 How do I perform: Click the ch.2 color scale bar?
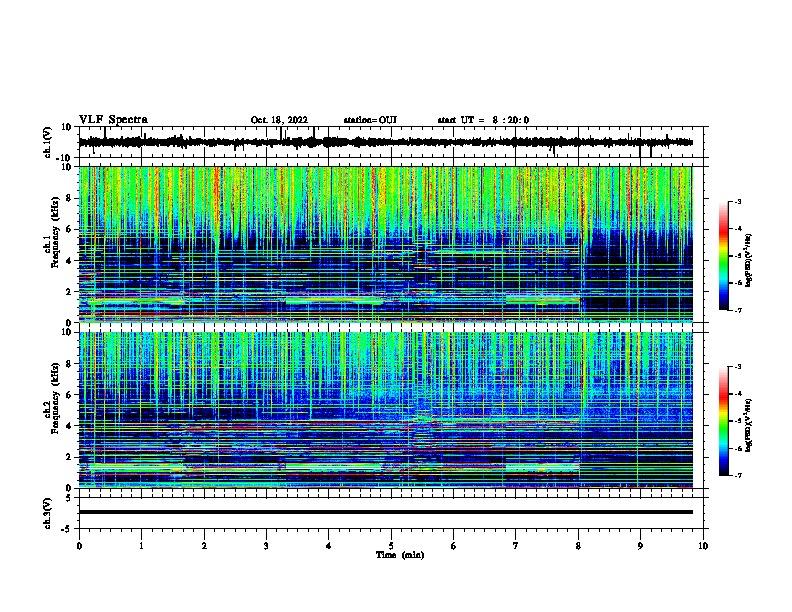click(x=723, y=421)
